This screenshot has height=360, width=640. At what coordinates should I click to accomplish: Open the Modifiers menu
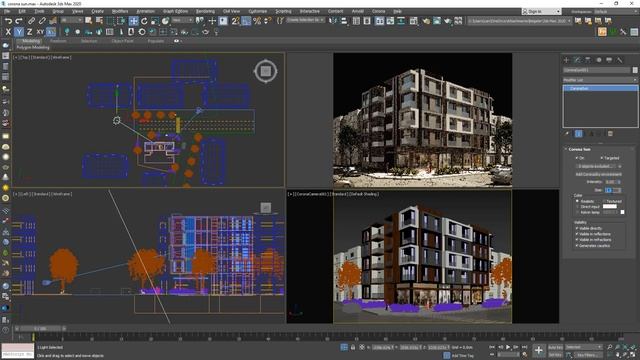pyautogui.click(x=120, y=11)
